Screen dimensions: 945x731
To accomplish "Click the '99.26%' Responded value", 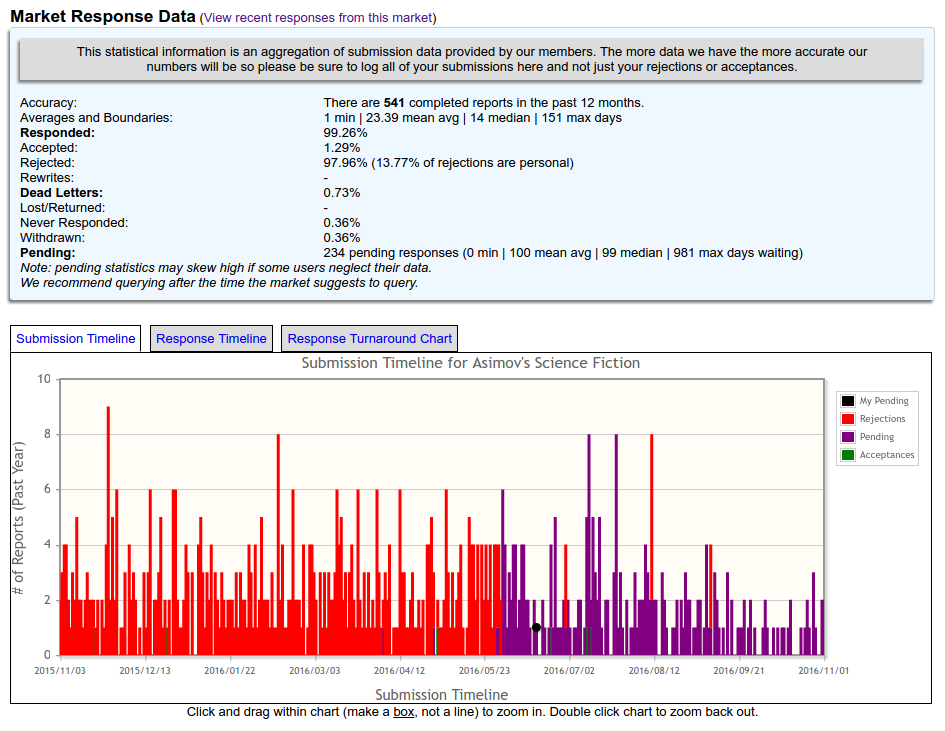I will pos(345,133).
